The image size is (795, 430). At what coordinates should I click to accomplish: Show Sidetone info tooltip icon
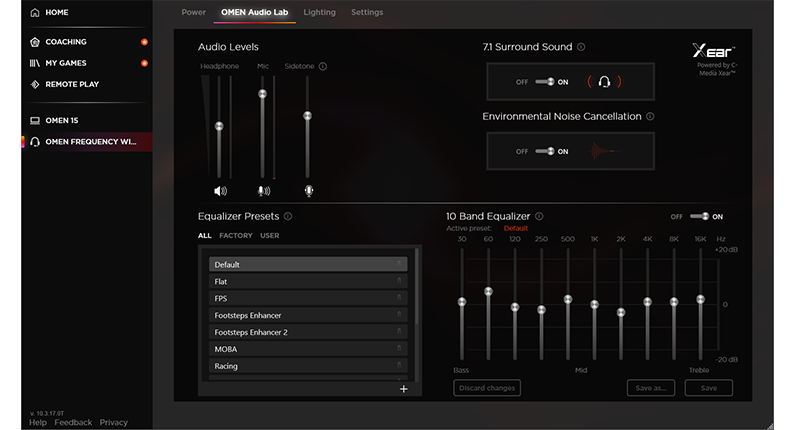(323, 66)
